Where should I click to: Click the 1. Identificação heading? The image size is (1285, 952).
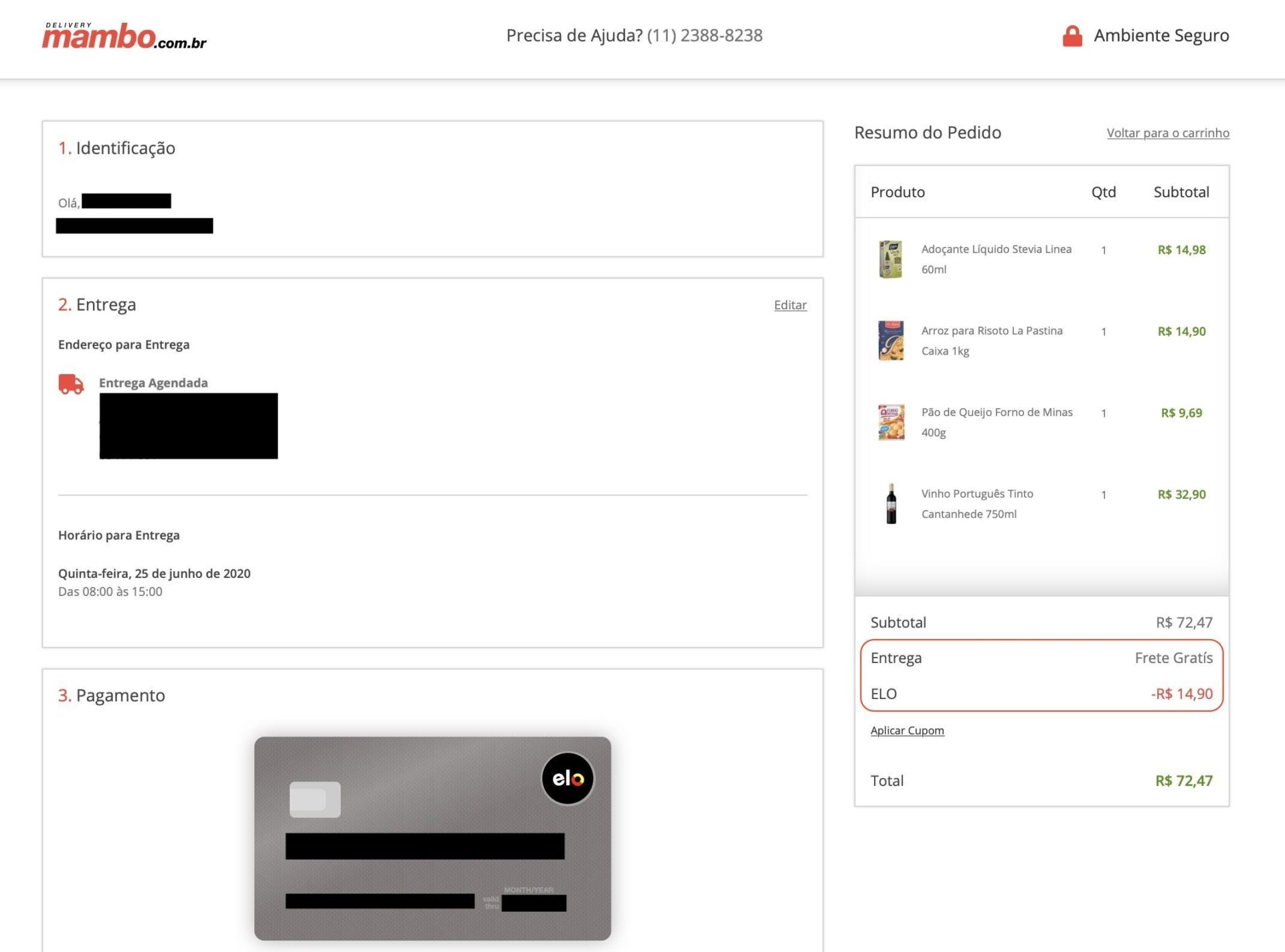(116, 148)
